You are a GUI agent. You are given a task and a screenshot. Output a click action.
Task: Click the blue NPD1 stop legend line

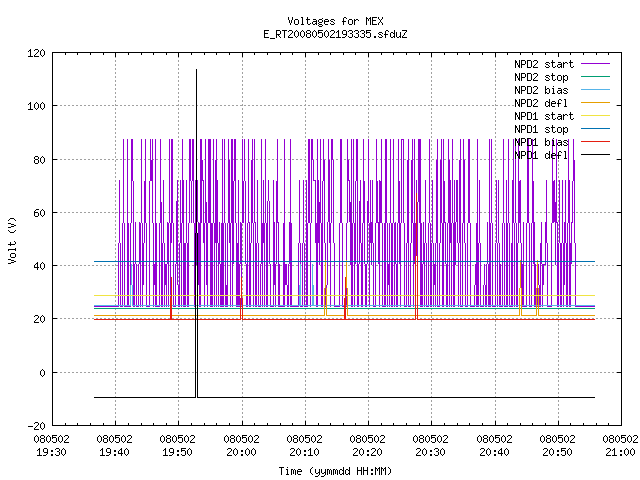[596, 129]
